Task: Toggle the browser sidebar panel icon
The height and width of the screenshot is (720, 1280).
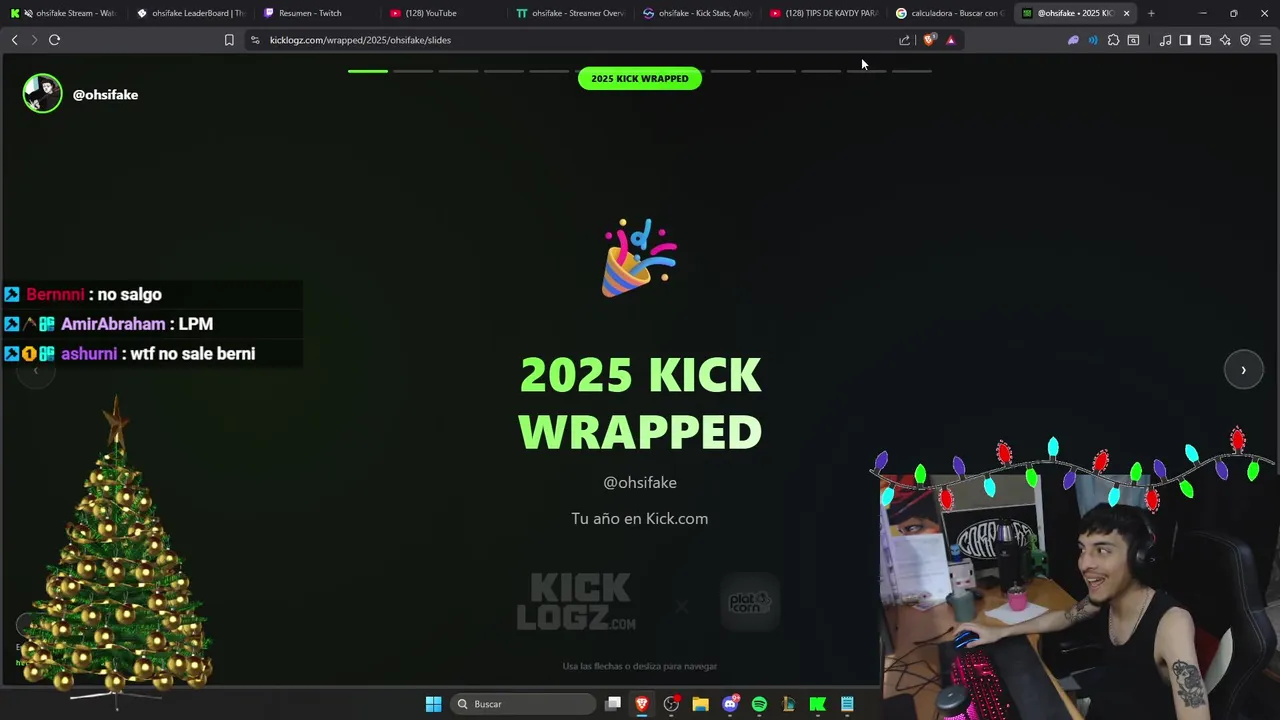Action: (x=1185, y=40)
